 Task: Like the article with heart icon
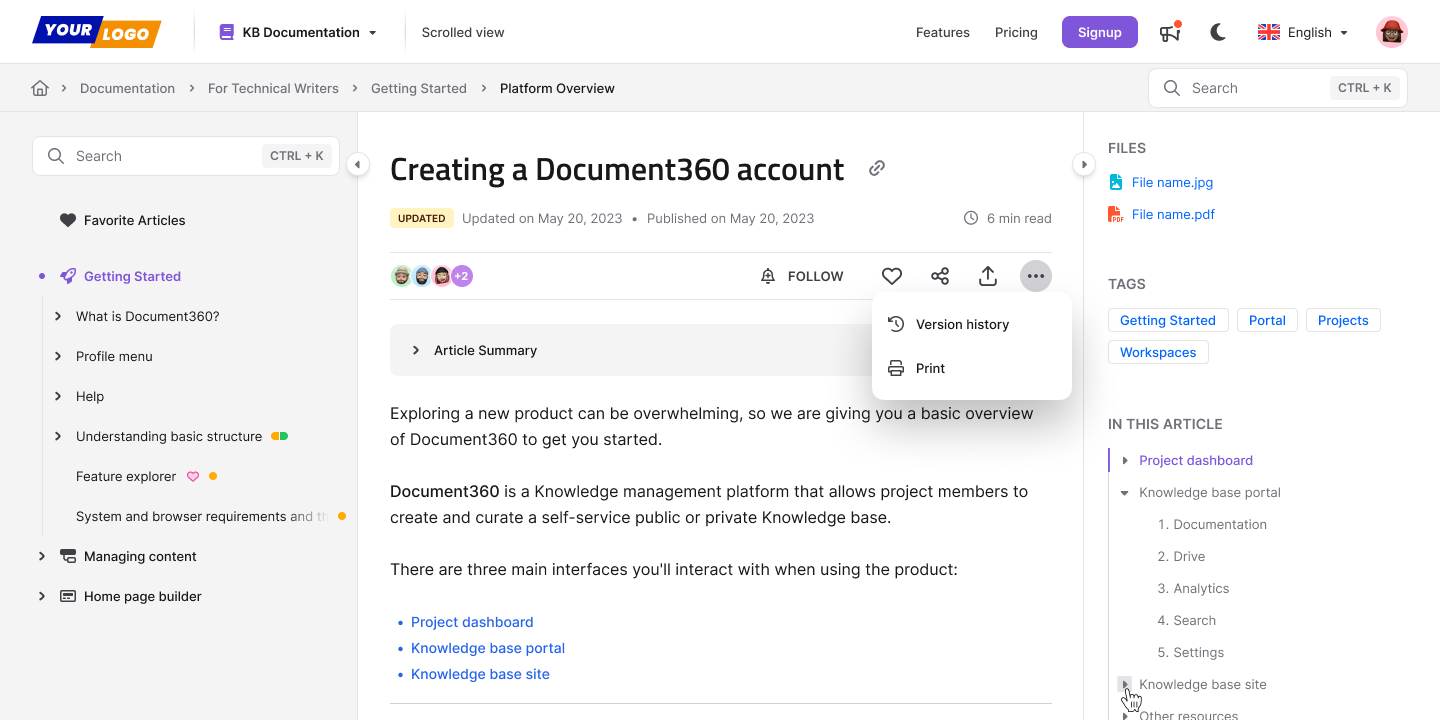[x=892, y=276]
